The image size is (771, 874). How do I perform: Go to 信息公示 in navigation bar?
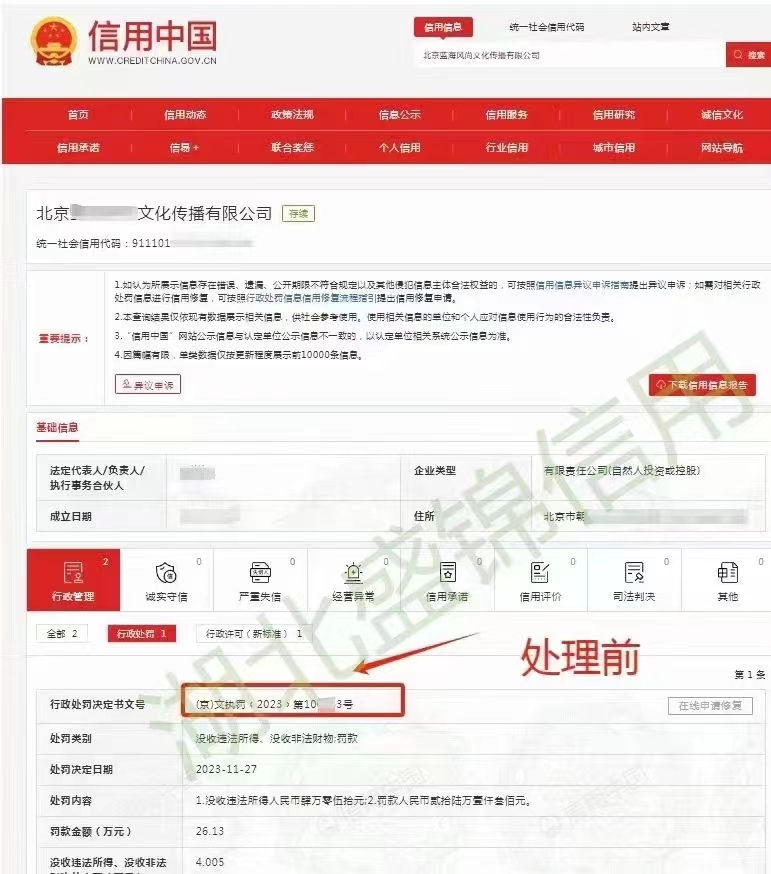pyautogui.click(x=399, y=115)
